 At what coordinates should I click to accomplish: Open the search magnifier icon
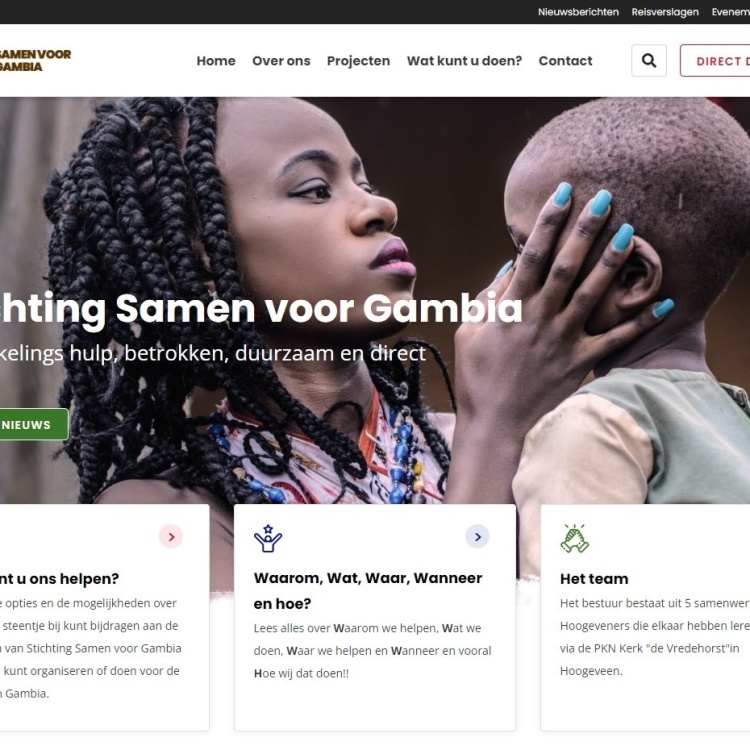click(x=649, y=61)
